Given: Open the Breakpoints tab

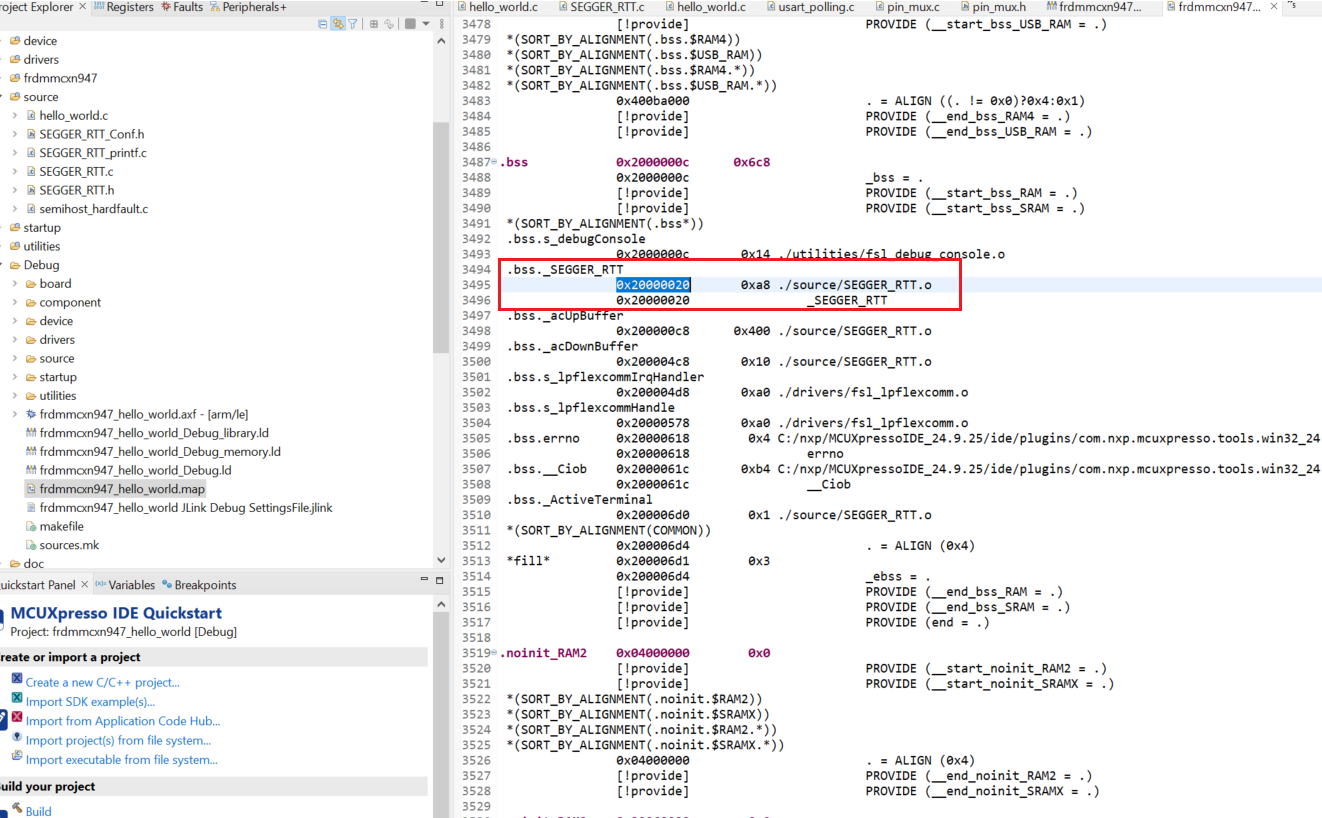Looking at the screenshot, I should pos(199,585).
